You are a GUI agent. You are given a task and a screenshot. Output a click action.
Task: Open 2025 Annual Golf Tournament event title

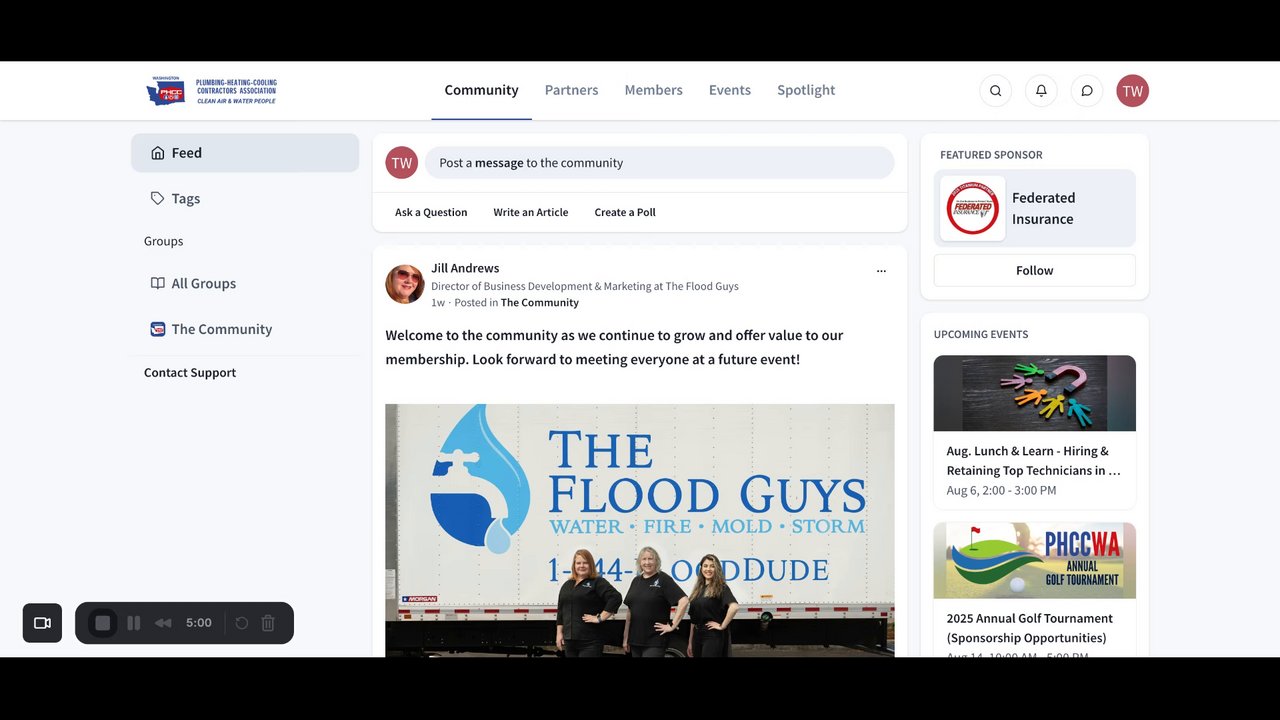1030,628
